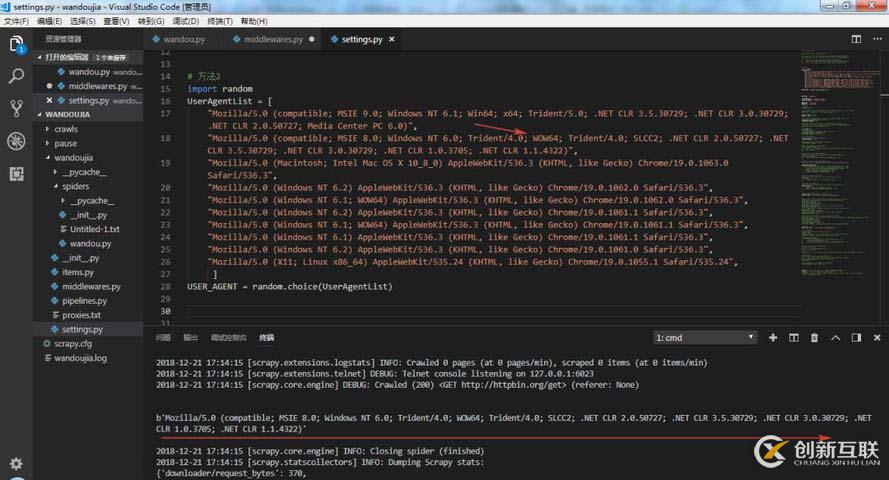The width and height of the screenshot is (889, 480).
Task: Click the 'import random' line in the editor
Action: (x=220, y=89)
